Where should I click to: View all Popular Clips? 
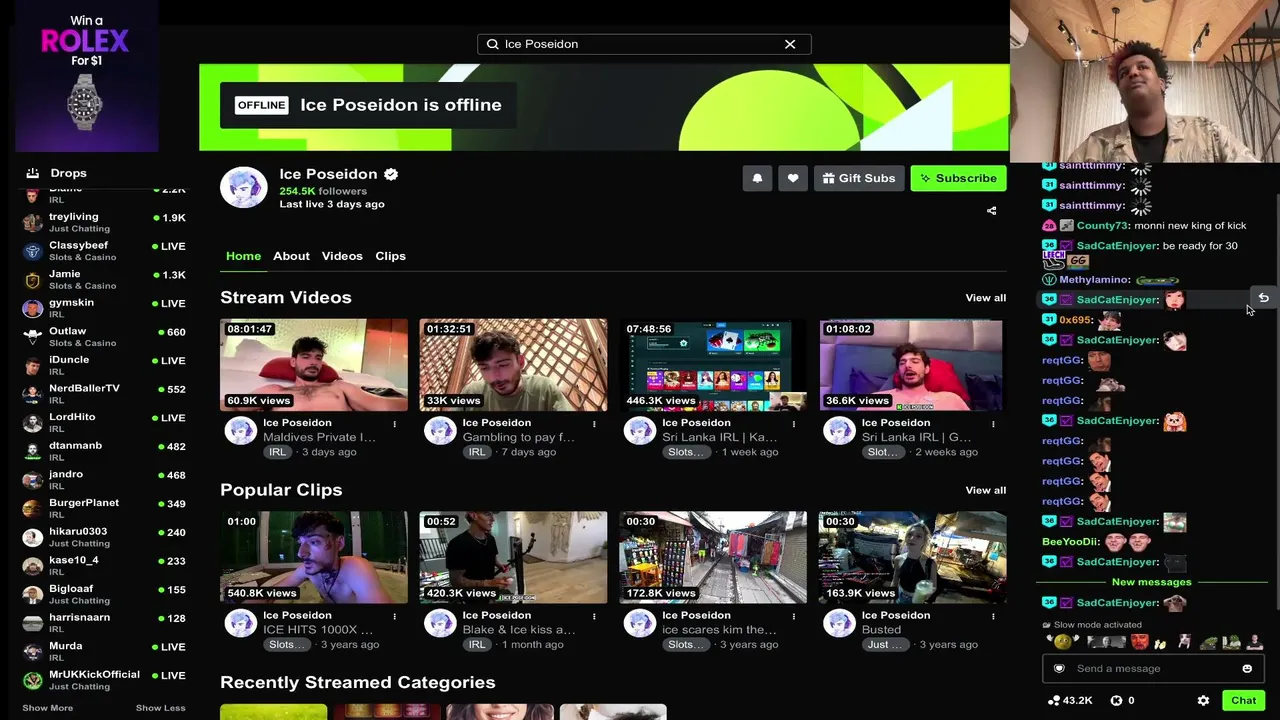(x=985, y=490)
